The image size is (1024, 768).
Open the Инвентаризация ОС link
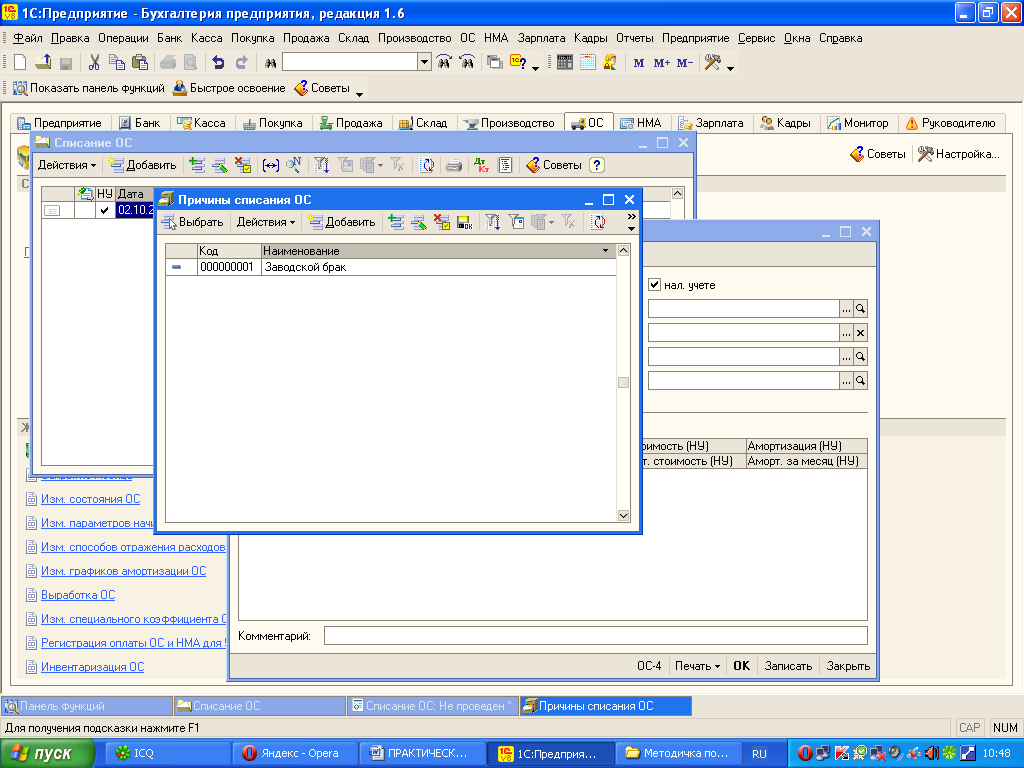point(93,667)
